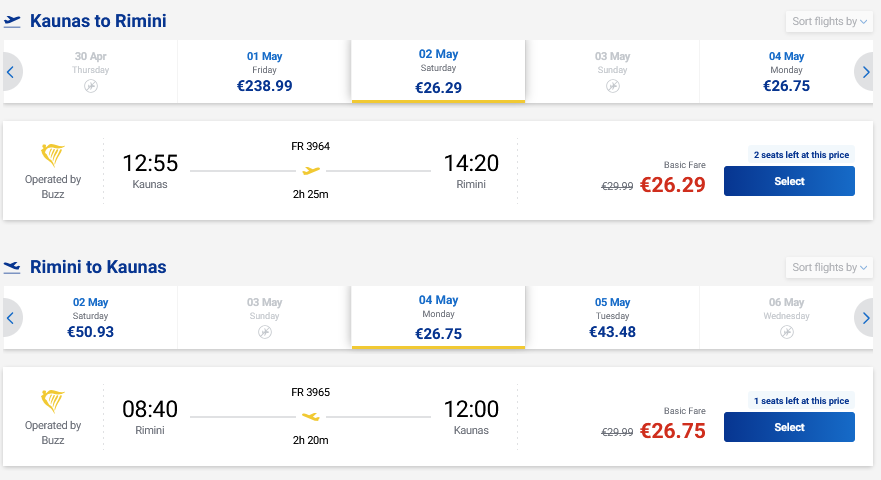
Task: Click no-flight icon under 06 May Wednesday
Action: point(786,332)
